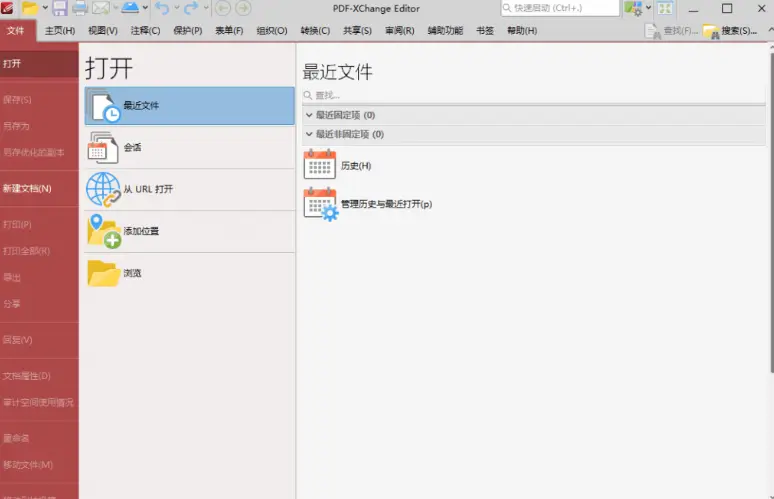Select 回复(V) in the red sidebar
Image resolution: width=774 pixels, height=499 pixels.
(x=39, y=340)
